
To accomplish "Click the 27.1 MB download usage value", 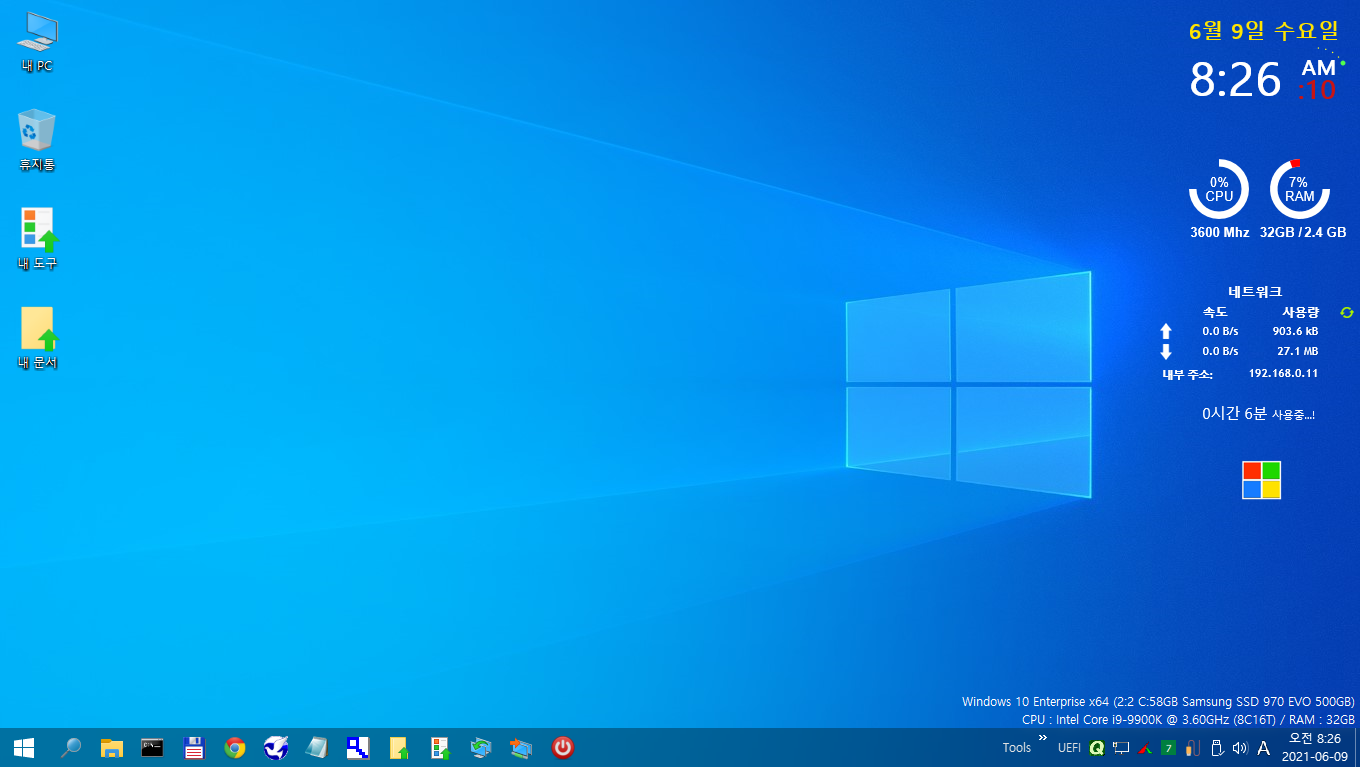I will coord(1297,351).
